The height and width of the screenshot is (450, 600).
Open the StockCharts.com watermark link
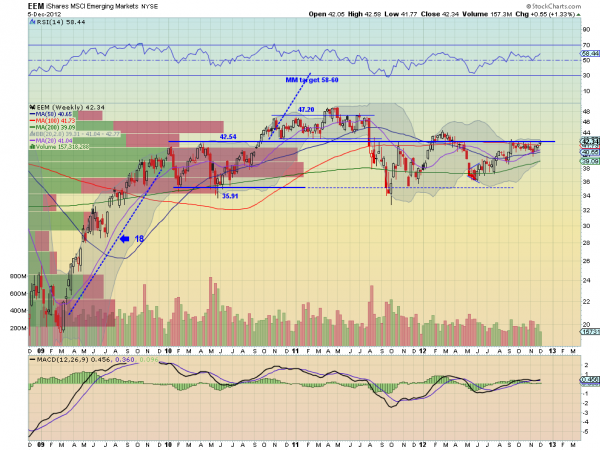(553, 6)
